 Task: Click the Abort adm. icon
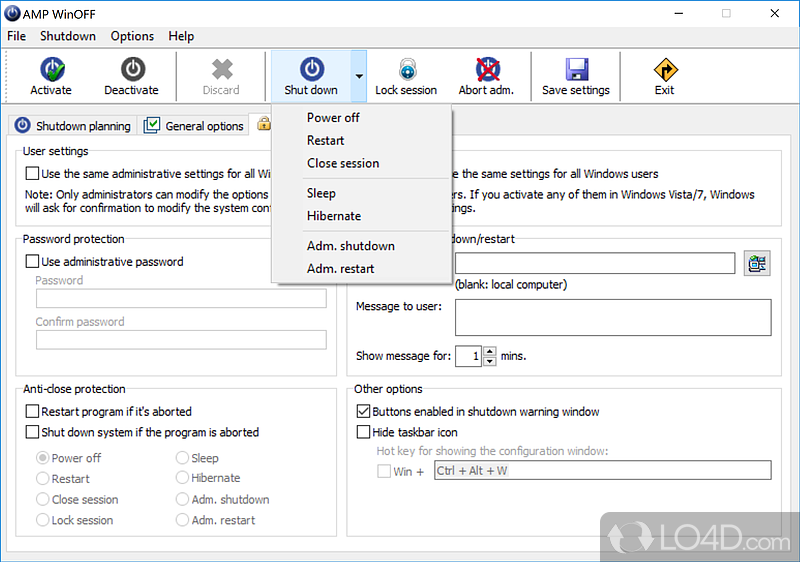486,69
